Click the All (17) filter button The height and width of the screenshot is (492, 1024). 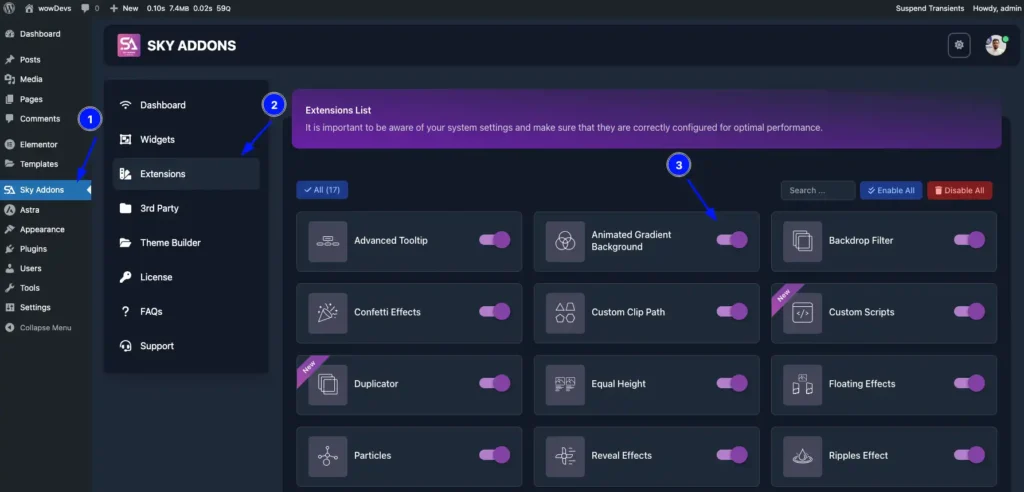pyautogui.click(x=322, y=190)
